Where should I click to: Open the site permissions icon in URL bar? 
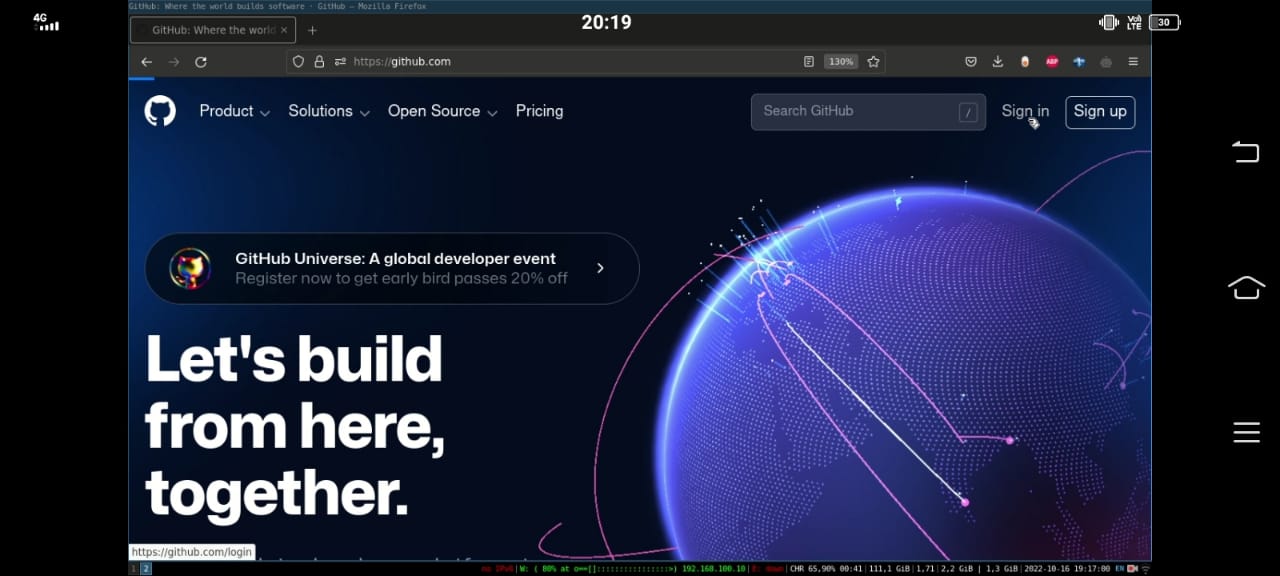point(341,62)
